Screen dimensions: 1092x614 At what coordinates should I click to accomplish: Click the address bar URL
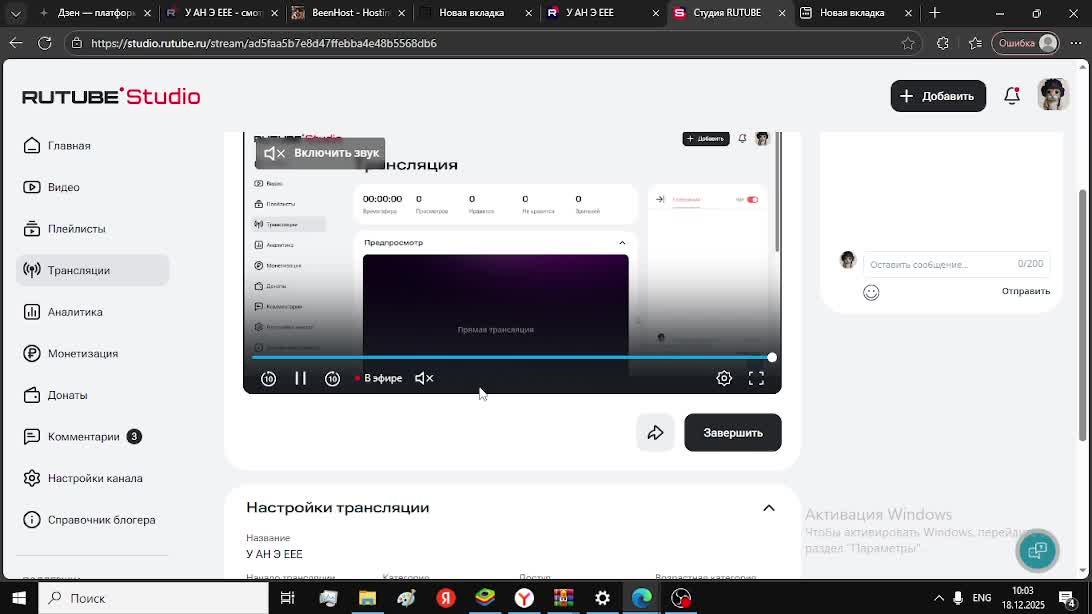(x=264, y=43)
